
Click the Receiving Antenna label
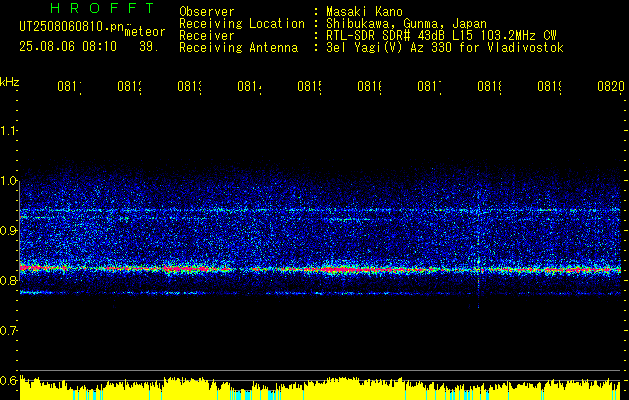point(239,48)
